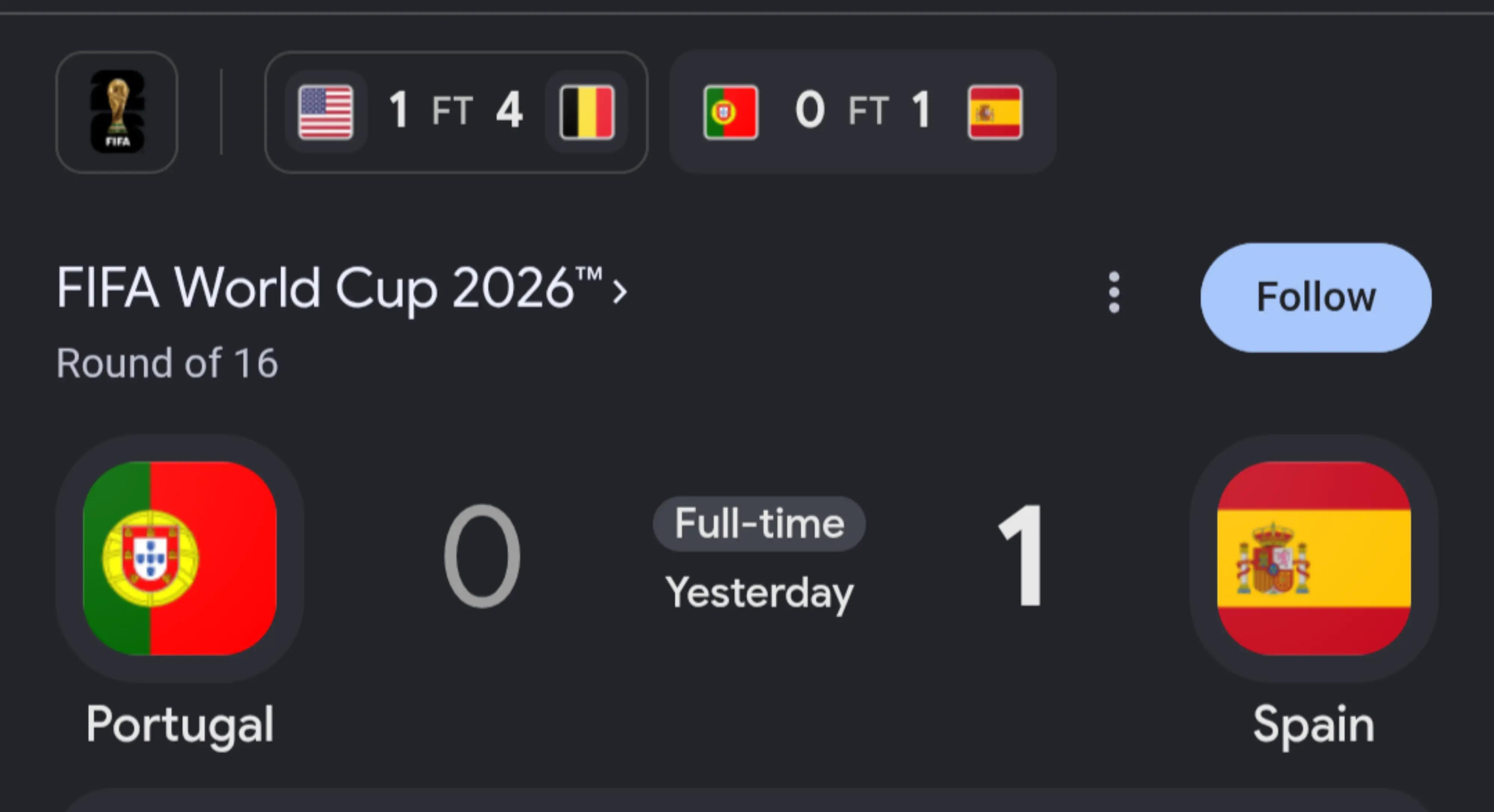
Task: Click the large Portugal flag
Action: pos(180,558)
